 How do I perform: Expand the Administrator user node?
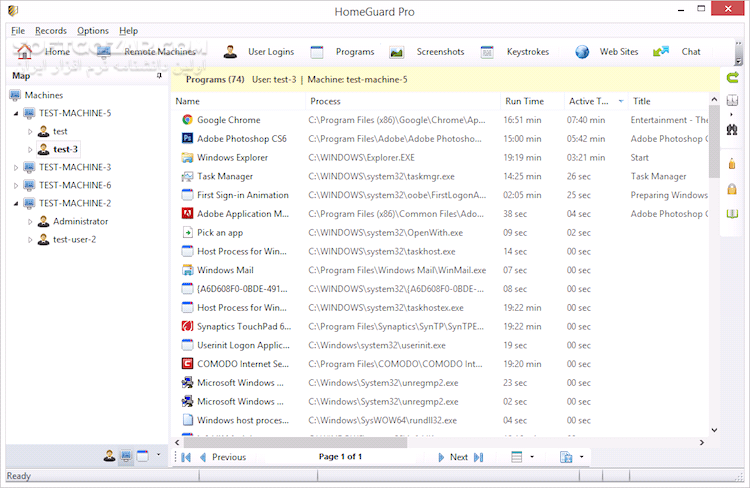30,222
